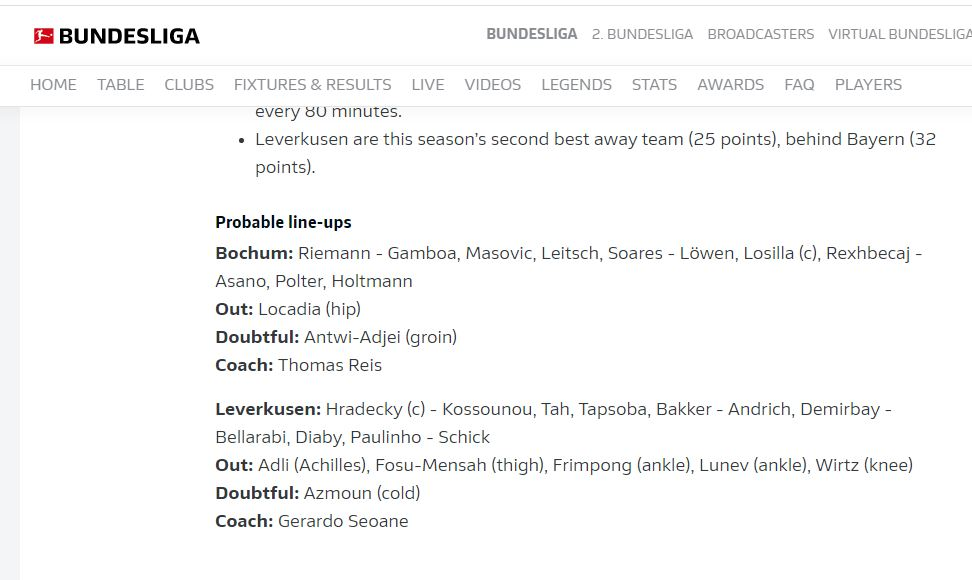Open the Table menu item
Image resolution: width=972 pixels, height=580 pixels.
click(120, 85)
